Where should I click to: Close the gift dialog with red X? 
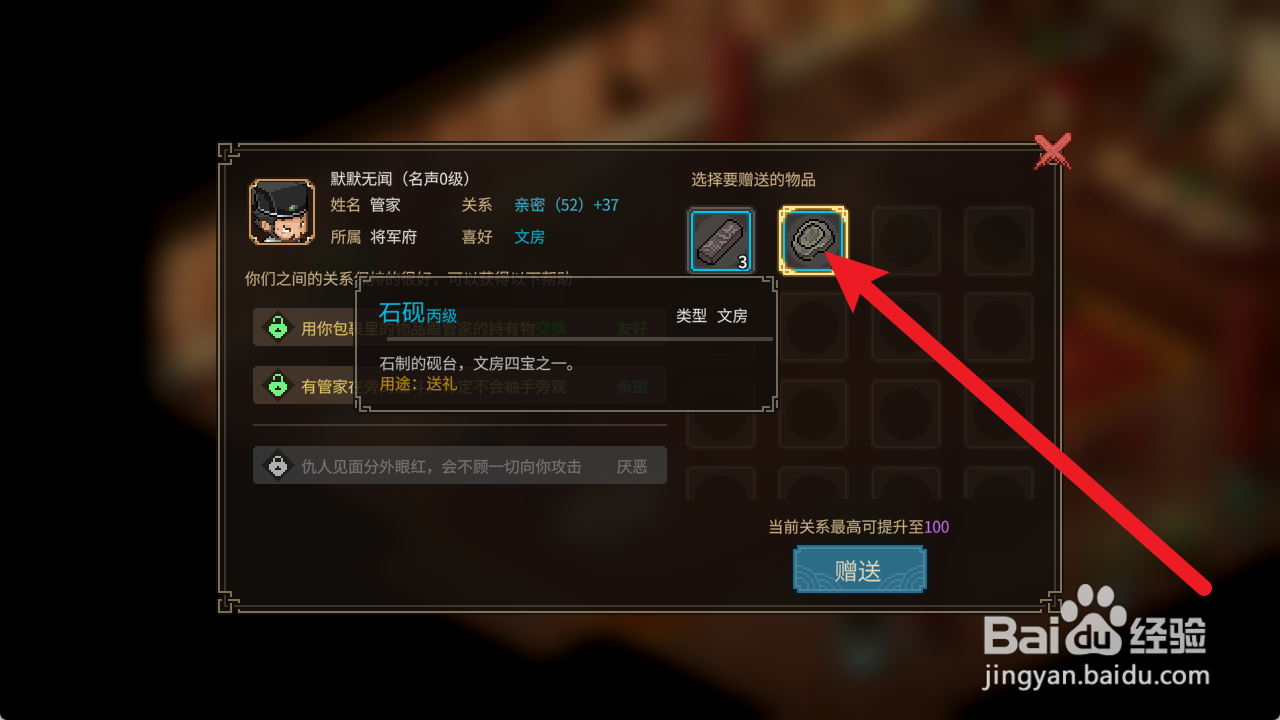click(1052, 152)
